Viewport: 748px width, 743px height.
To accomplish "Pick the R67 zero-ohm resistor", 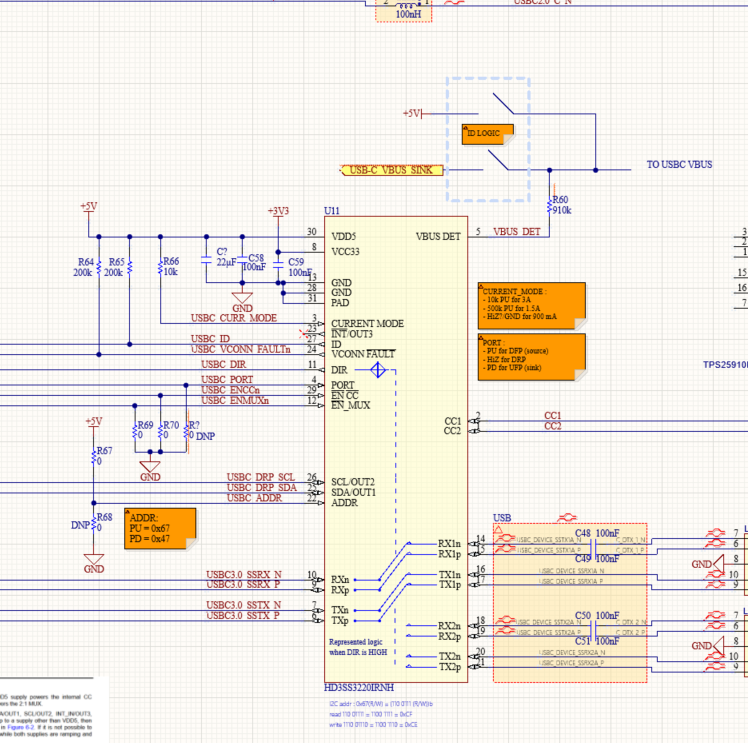I will click(94, 456).
